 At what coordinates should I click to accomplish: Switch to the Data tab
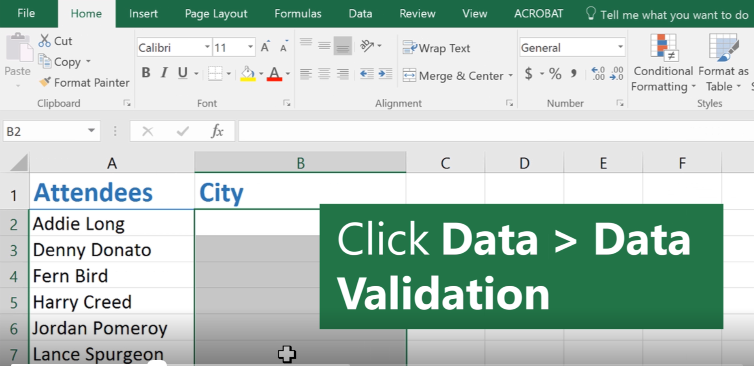click(360, 13)
